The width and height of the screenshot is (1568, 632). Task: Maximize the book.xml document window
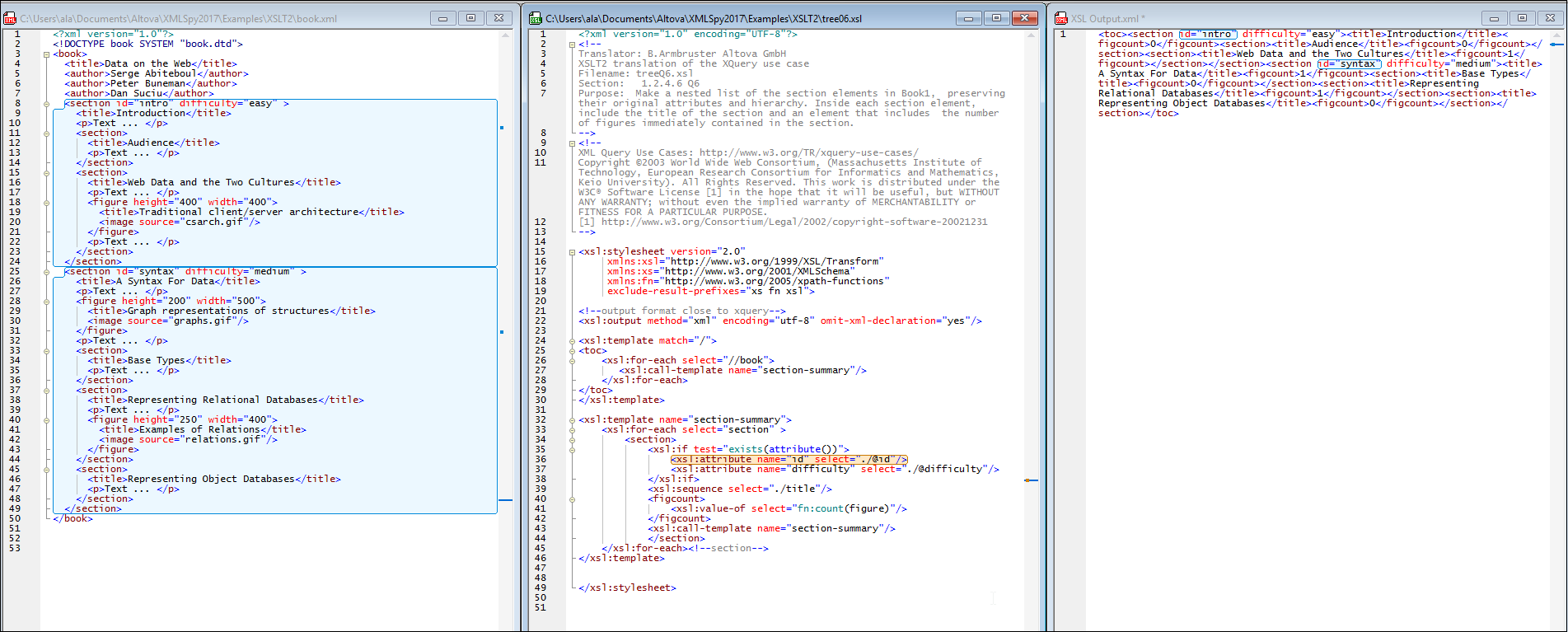470,18
